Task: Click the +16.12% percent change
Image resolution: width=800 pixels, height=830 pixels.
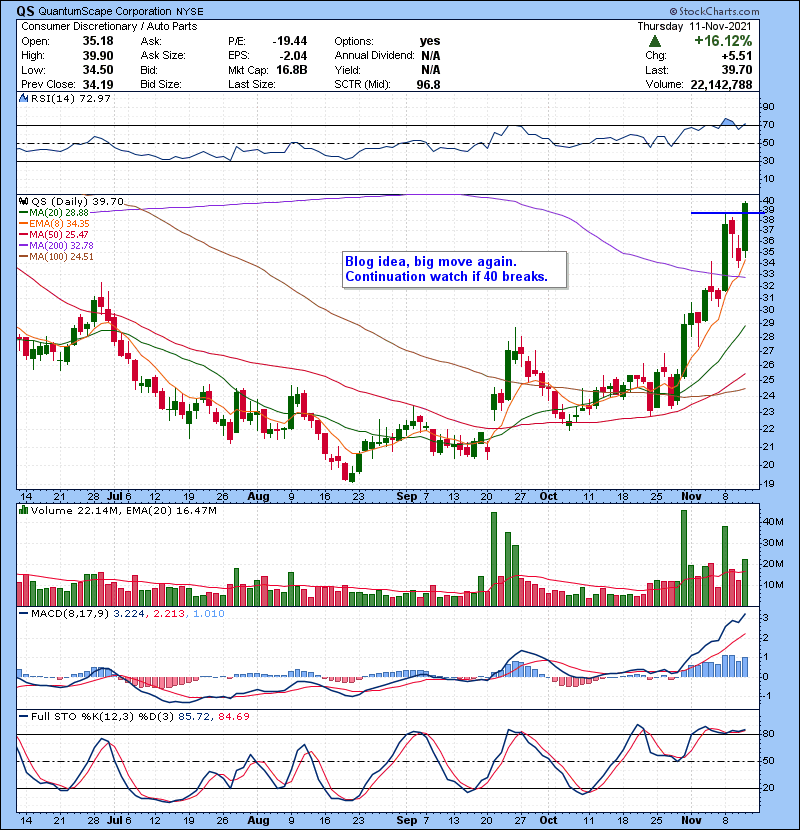Action: [x=723, y=41]
